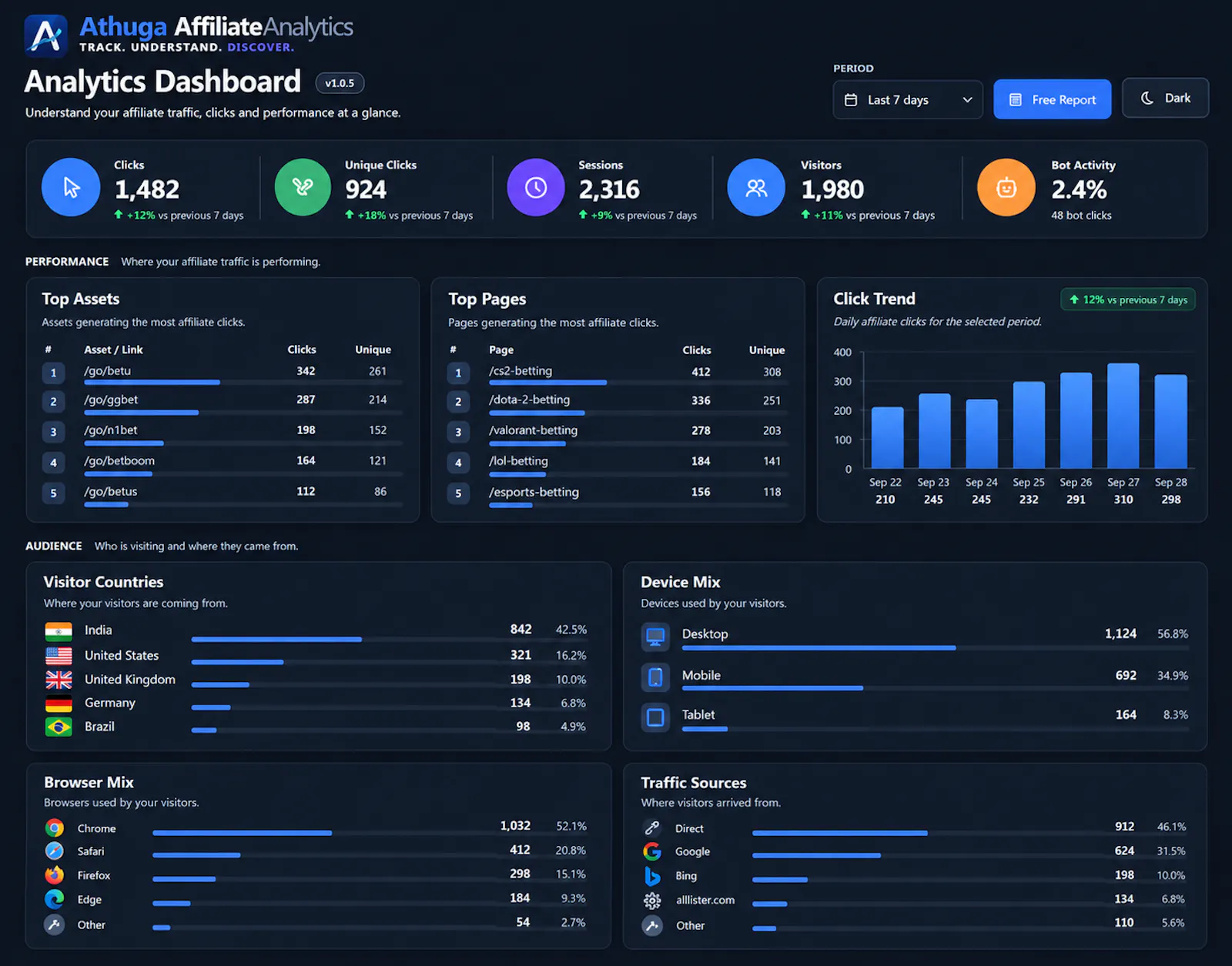Click the United Kingdom country row label
1232x966 pixels.
click(x=130, y=679)
